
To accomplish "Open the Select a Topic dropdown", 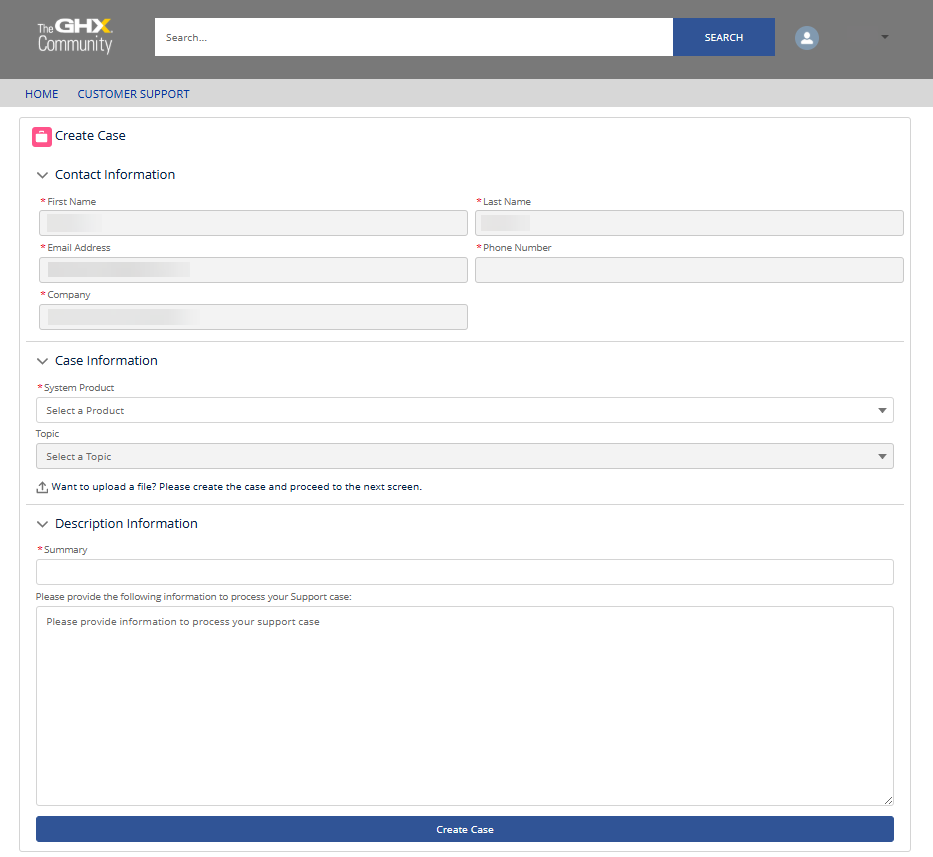I will pyautogui.click(x=464, y=456).
